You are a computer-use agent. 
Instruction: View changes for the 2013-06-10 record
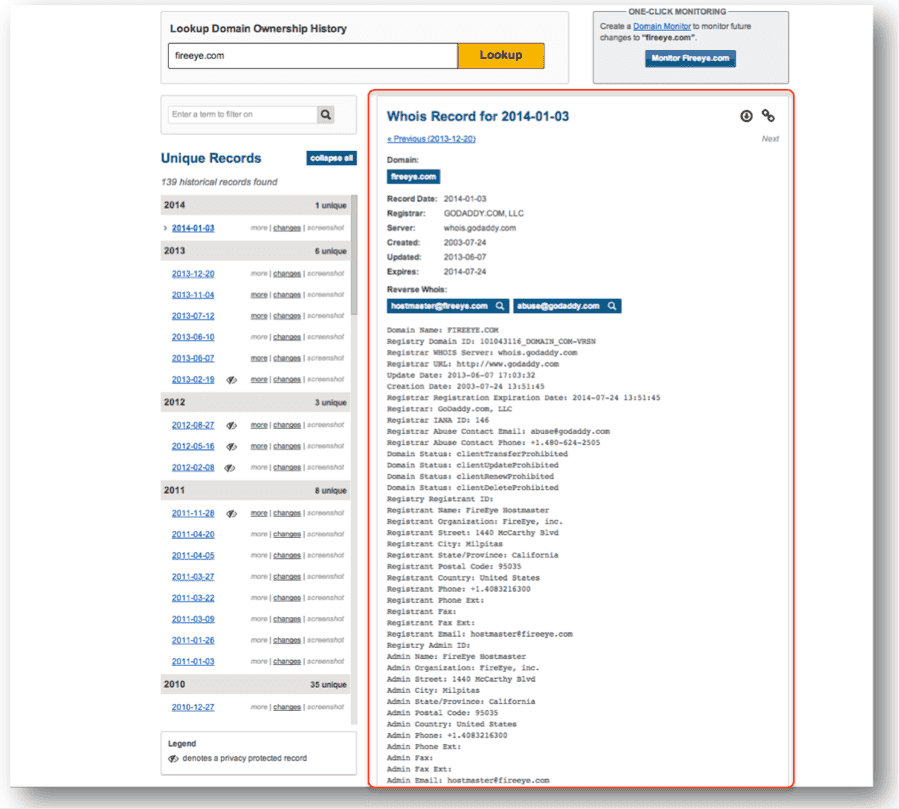[287, 337]
